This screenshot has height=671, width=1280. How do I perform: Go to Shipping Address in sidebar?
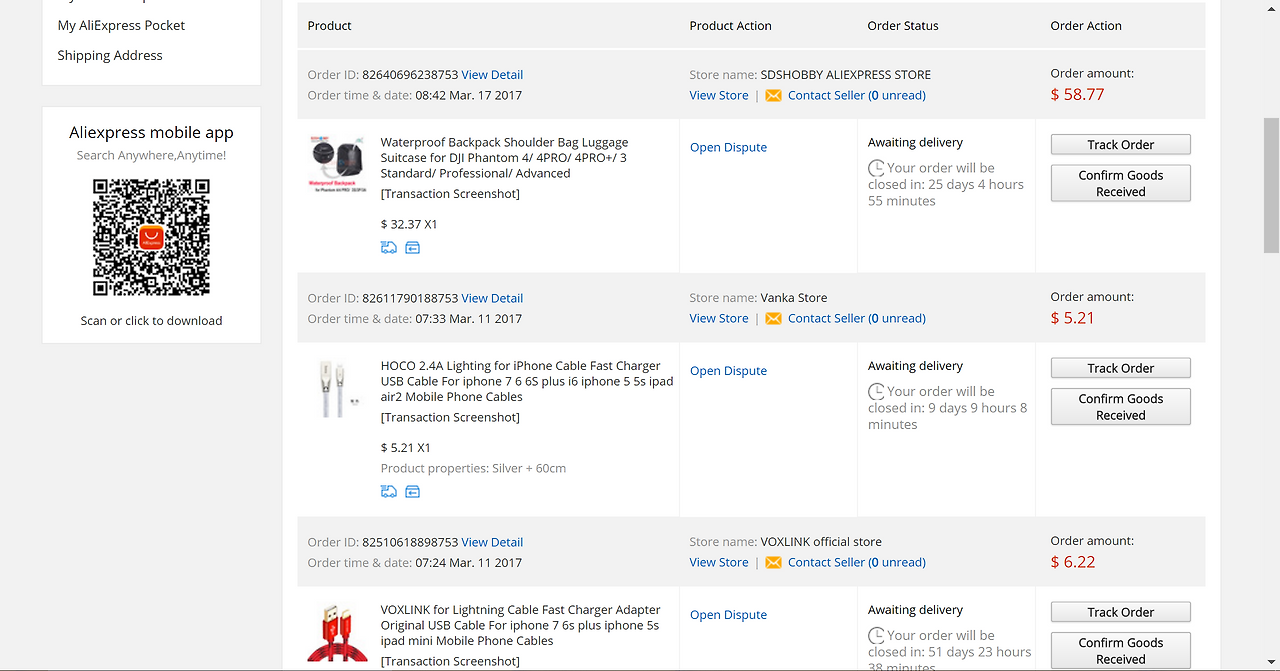point(110,55)
